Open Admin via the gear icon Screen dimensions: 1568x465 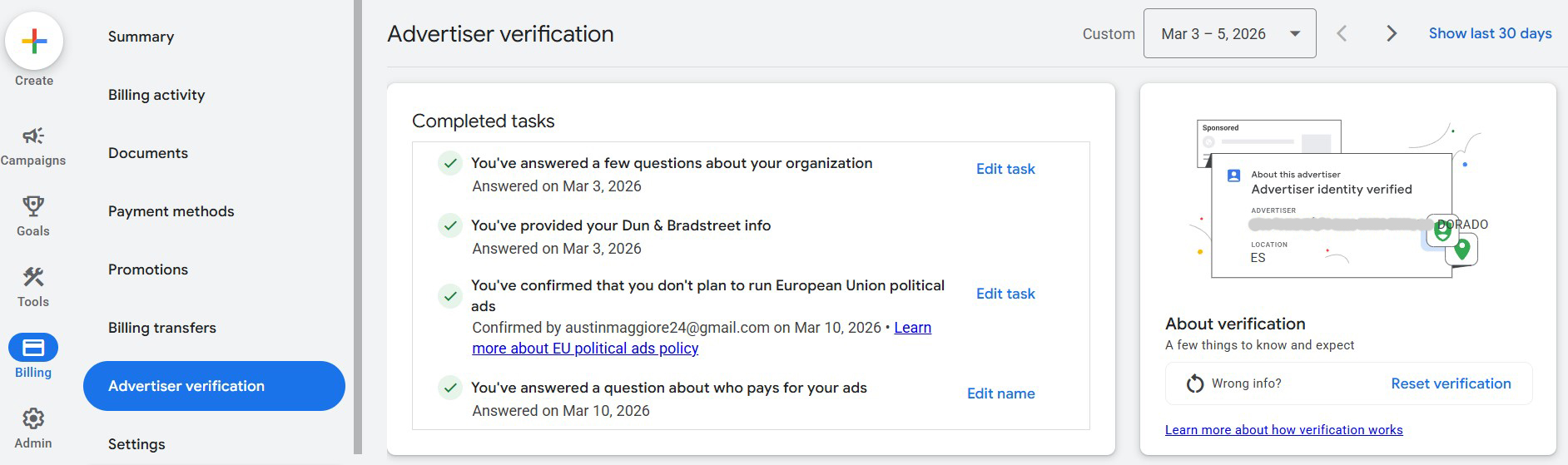33,418
